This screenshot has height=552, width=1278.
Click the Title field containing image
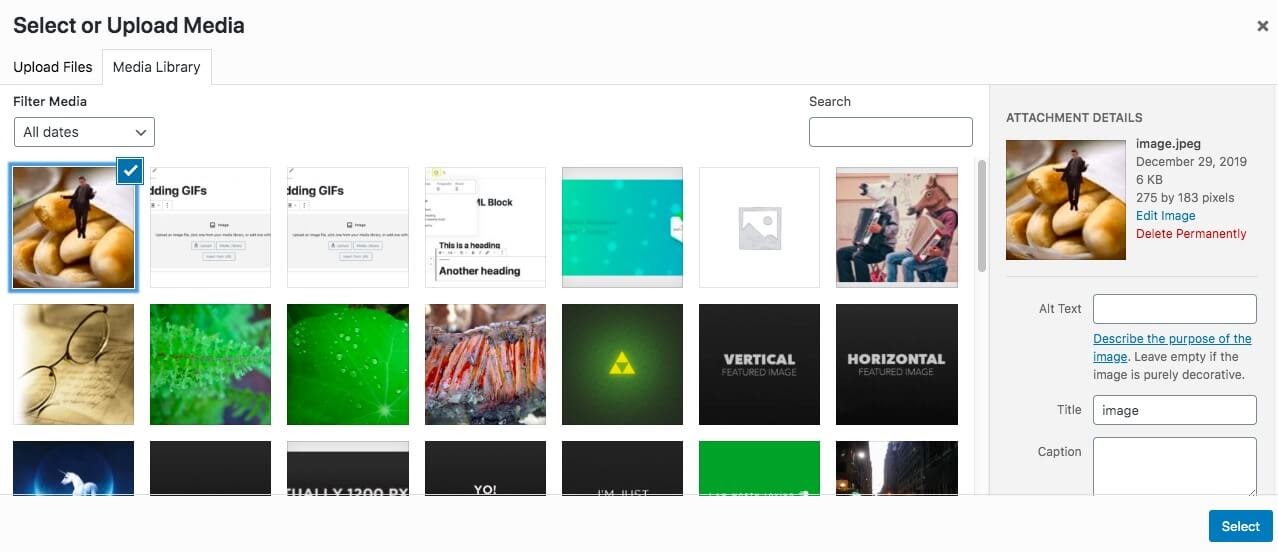click(1175, 410)
